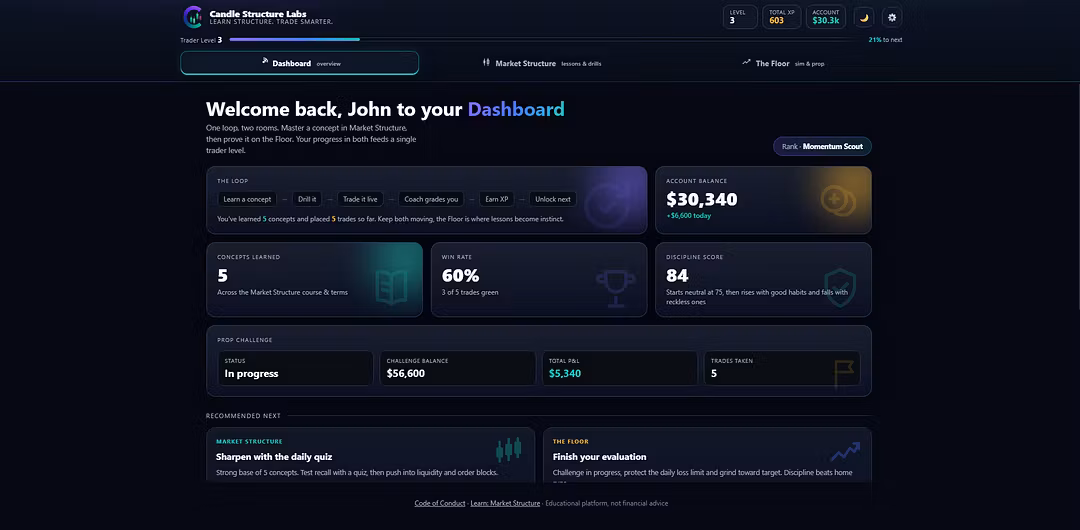
Task: Click the Welcome back, John heading
Action: click(x=385, y=109)
